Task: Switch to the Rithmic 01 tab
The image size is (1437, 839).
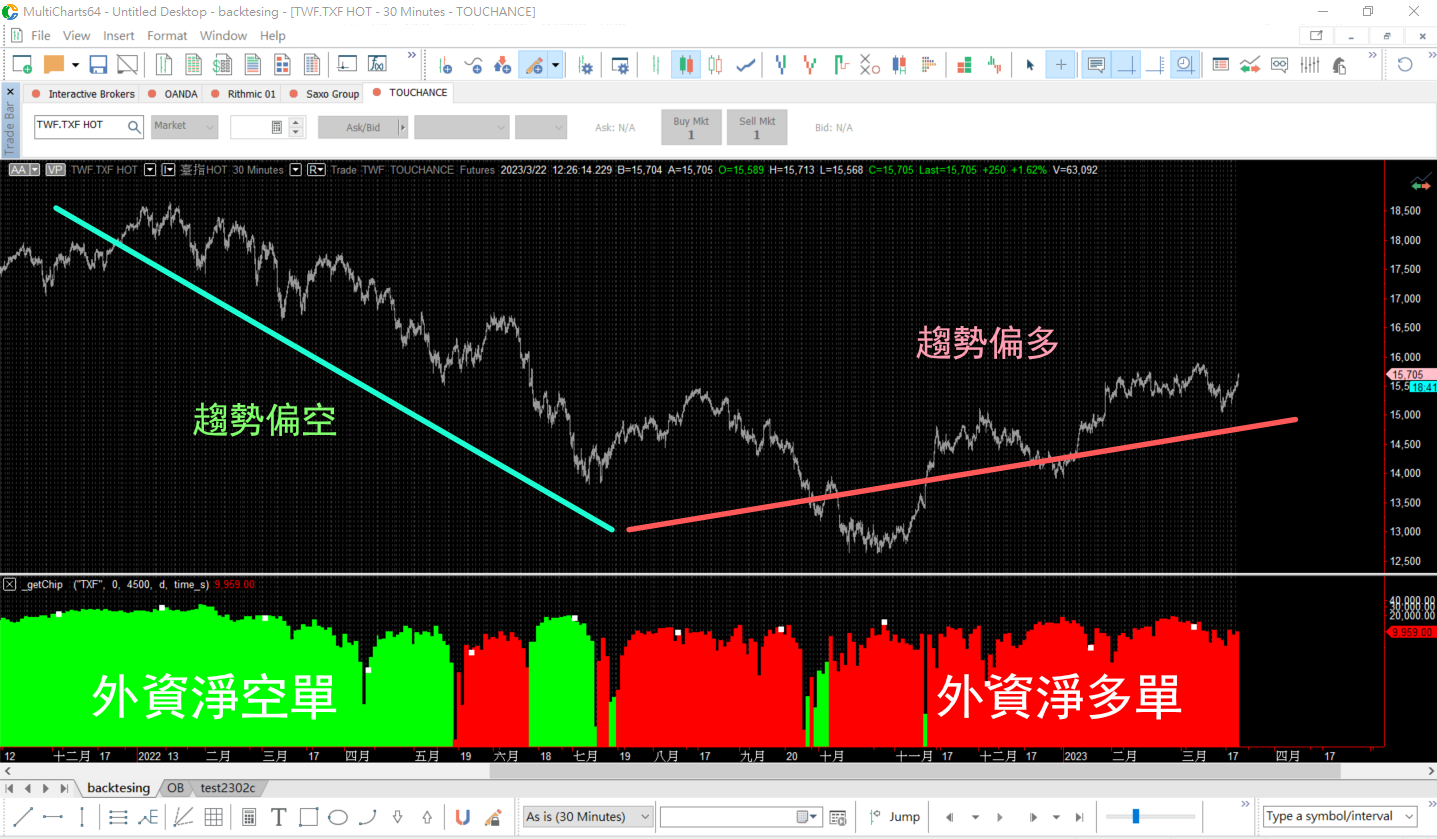Action: pyautogui.click(x=243, y=94)
